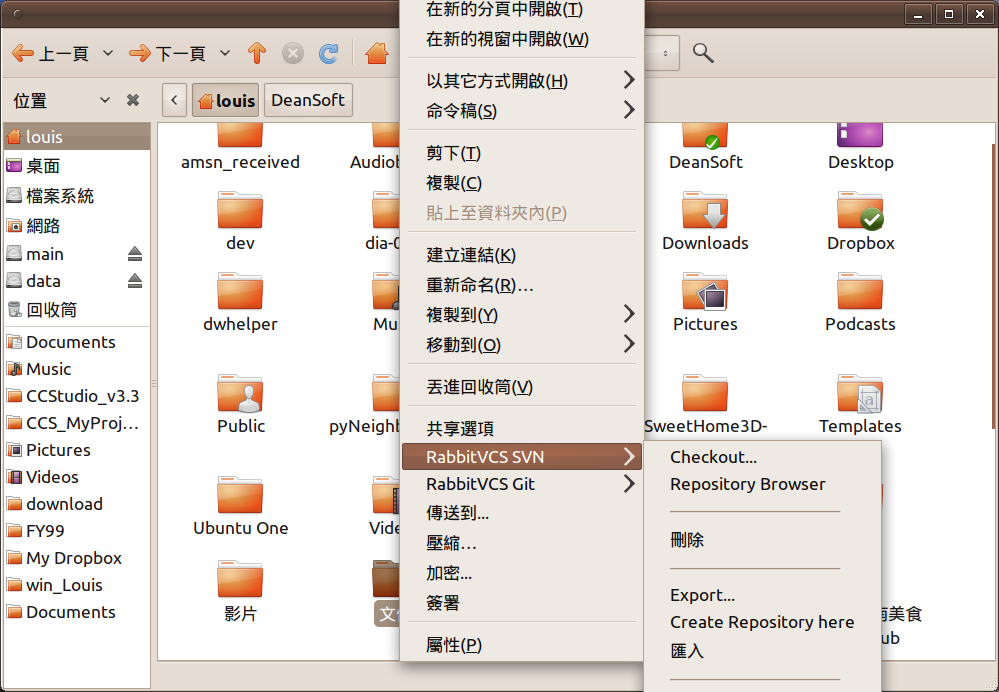Open Repository Browser in SVN submenu
Viewport: 999px width, 692px height.
(x=762, y=484)
